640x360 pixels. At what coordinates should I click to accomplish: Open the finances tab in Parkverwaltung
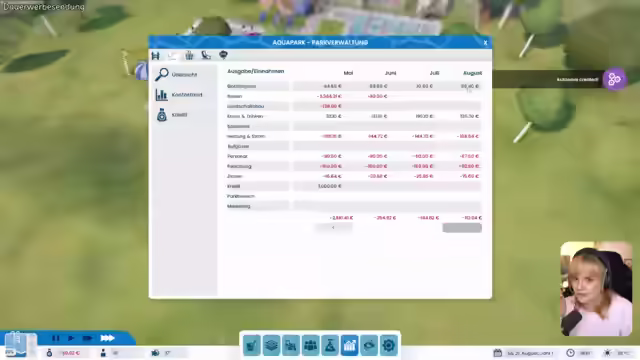[172, 56]
